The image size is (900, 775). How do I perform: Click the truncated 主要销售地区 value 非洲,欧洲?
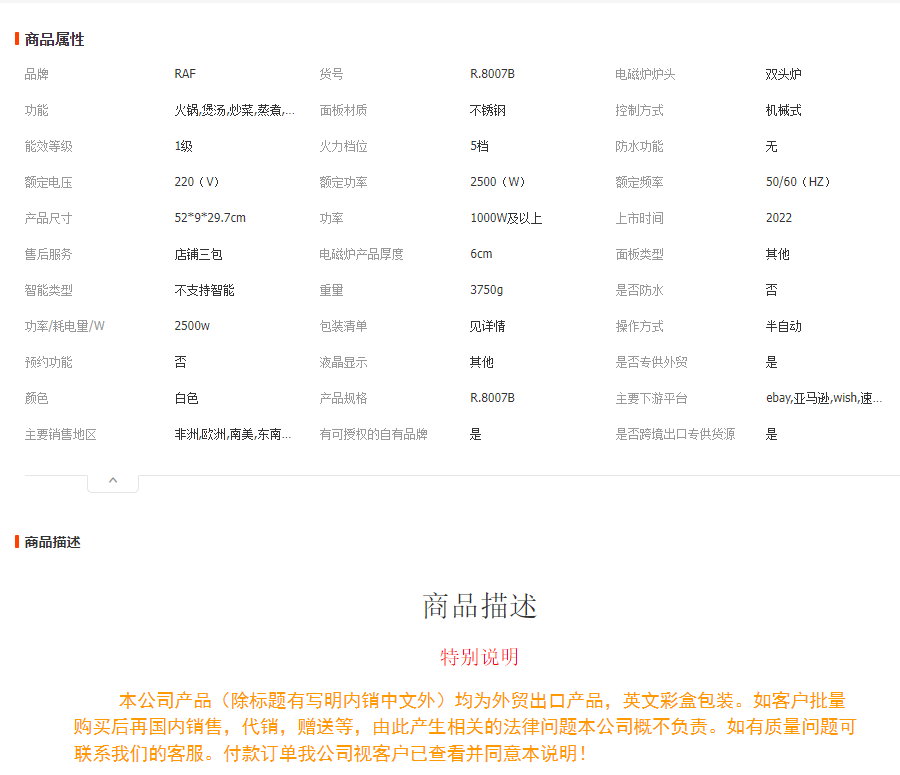click(x=232, y=434)
